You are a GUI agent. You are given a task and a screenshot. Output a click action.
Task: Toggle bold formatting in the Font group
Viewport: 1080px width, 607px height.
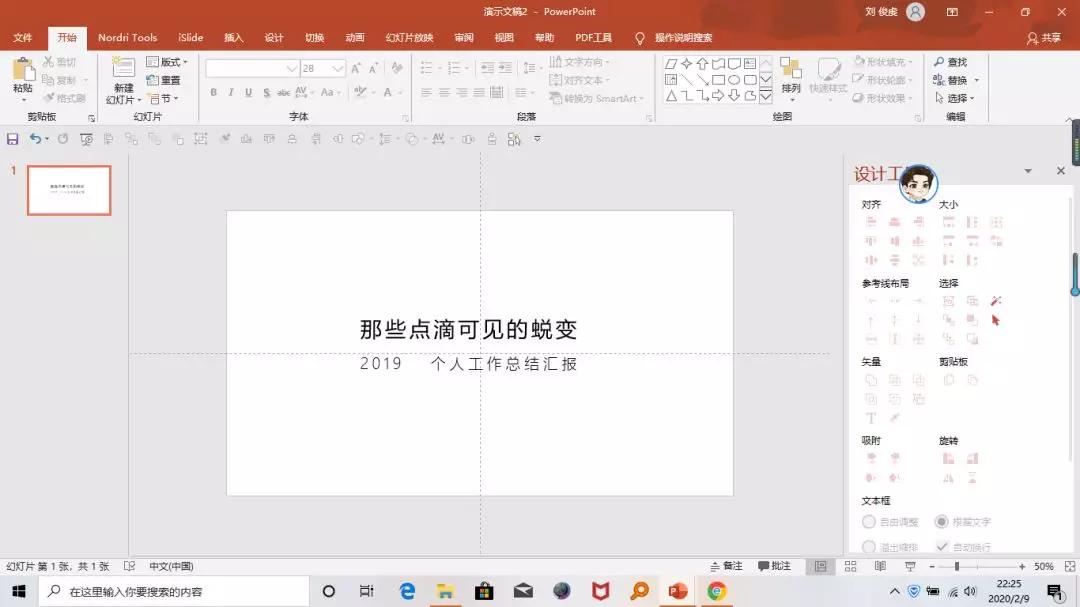[213, 90]
